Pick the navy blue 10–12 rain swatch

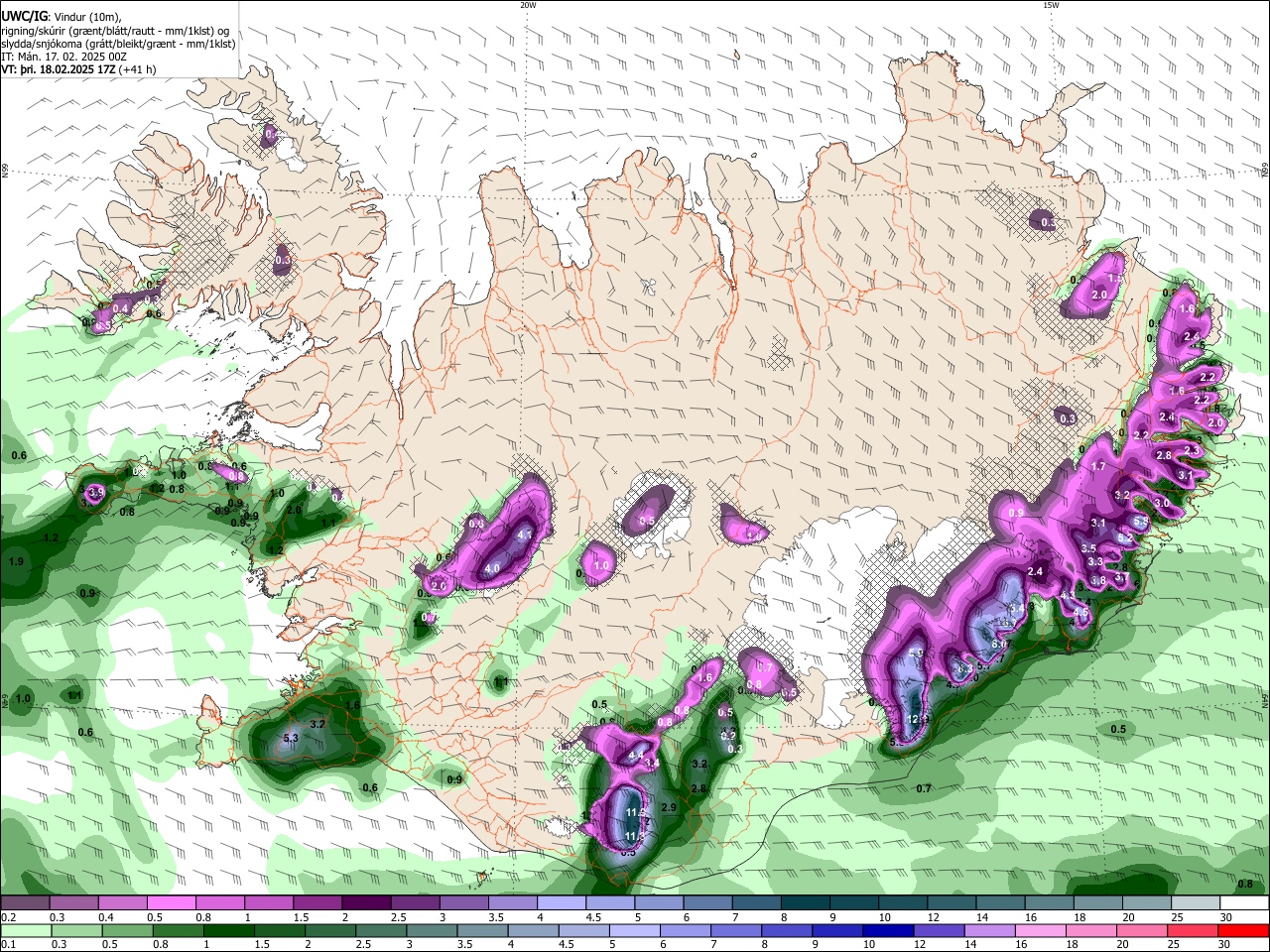tap(886, 930)
